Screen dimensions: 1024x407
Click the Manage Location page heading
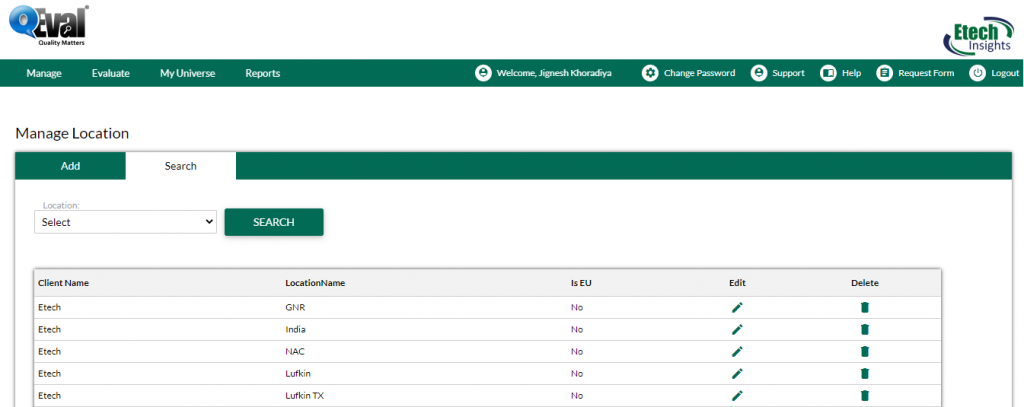point(72,133)
